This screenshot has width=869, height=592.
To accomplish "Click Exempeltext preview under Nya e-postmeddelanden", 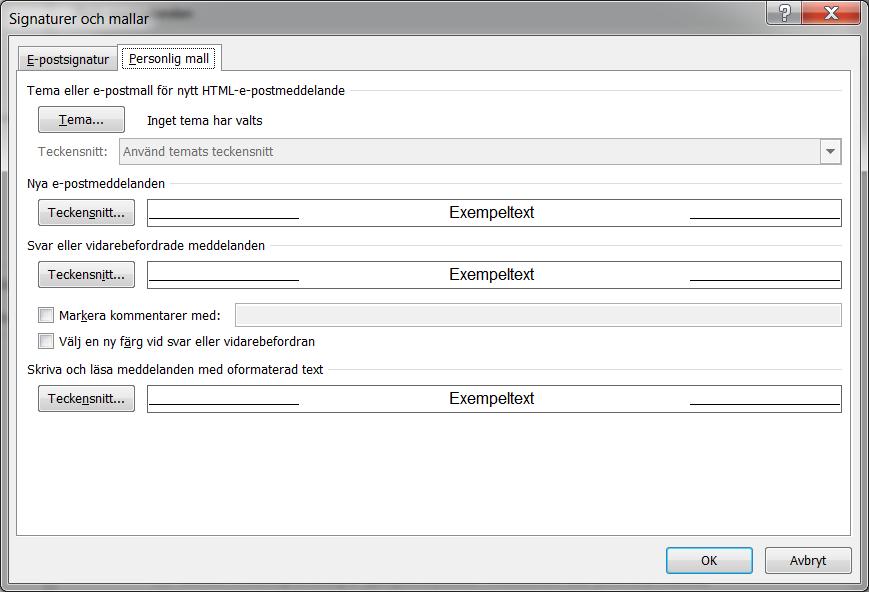I will tap(494, 213).
